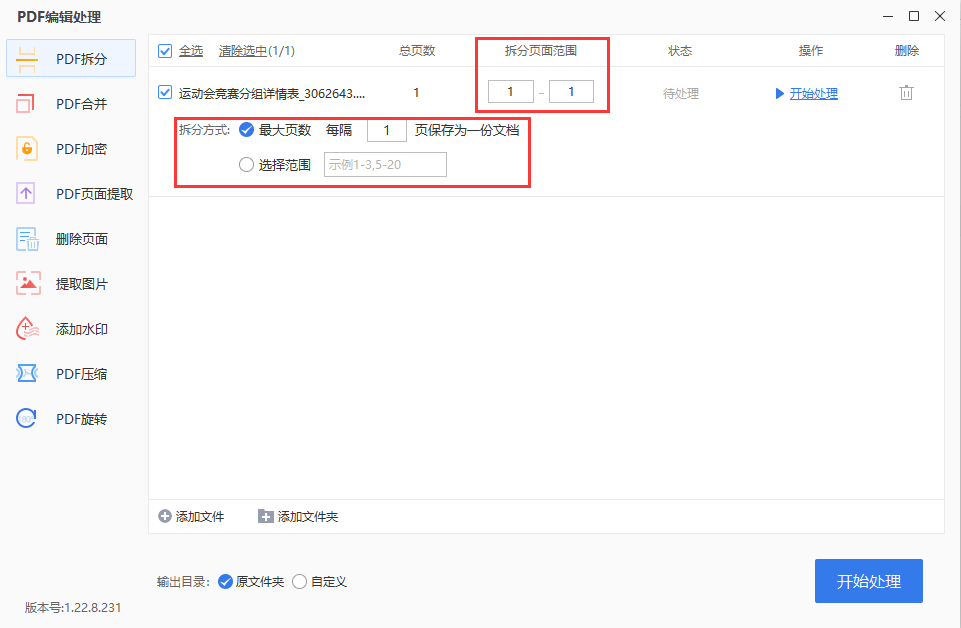
Task: Focus the split range end page field
Action: (571, 92)
